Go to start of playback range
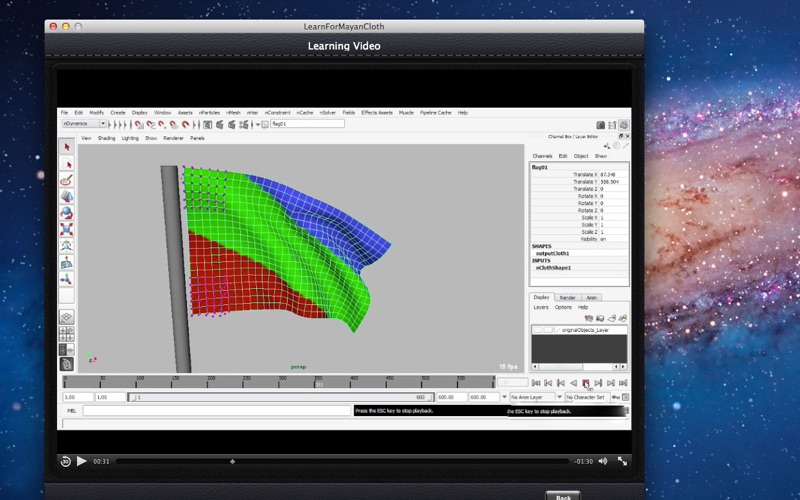The height and width of the screenshot is (500, 800). click(x=536, y=383)
